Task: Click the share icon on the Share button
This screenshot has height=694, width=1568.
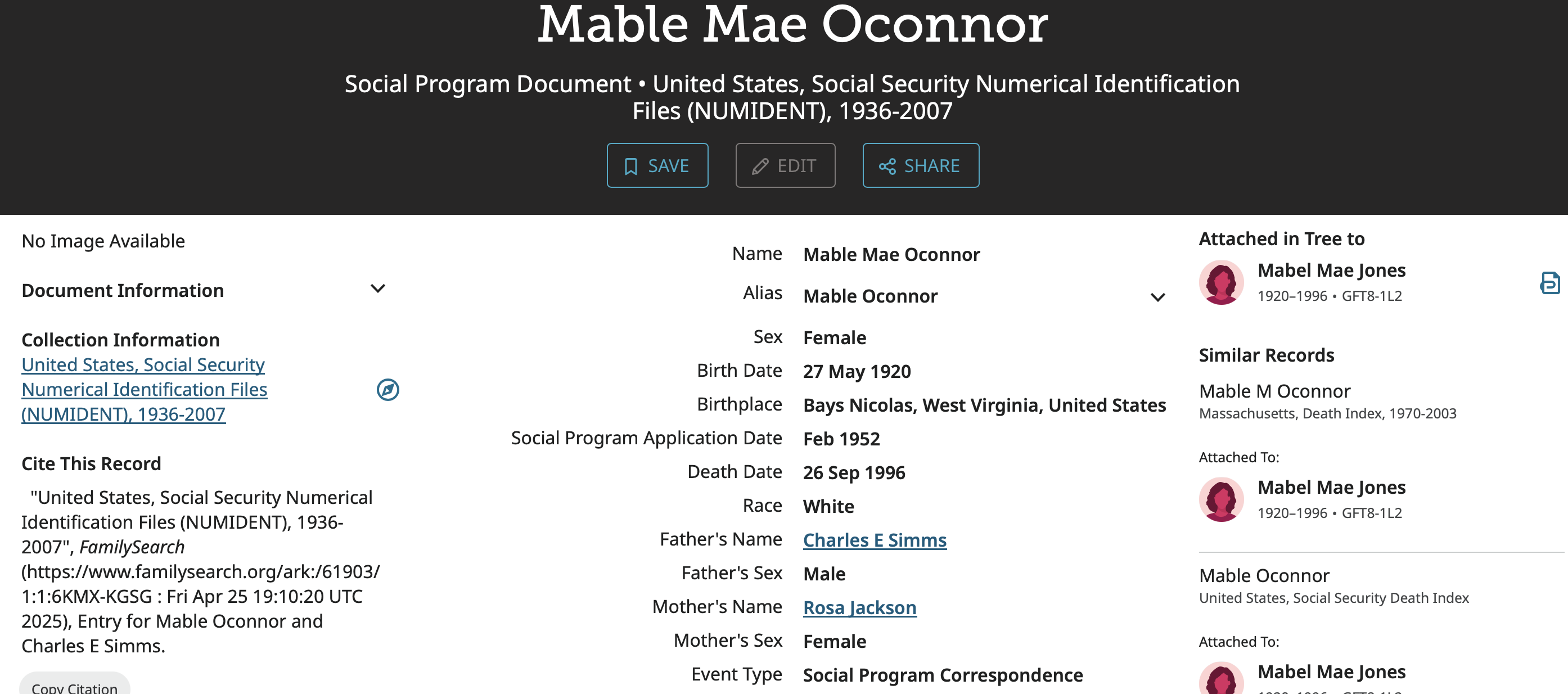Action: [887, 166]
